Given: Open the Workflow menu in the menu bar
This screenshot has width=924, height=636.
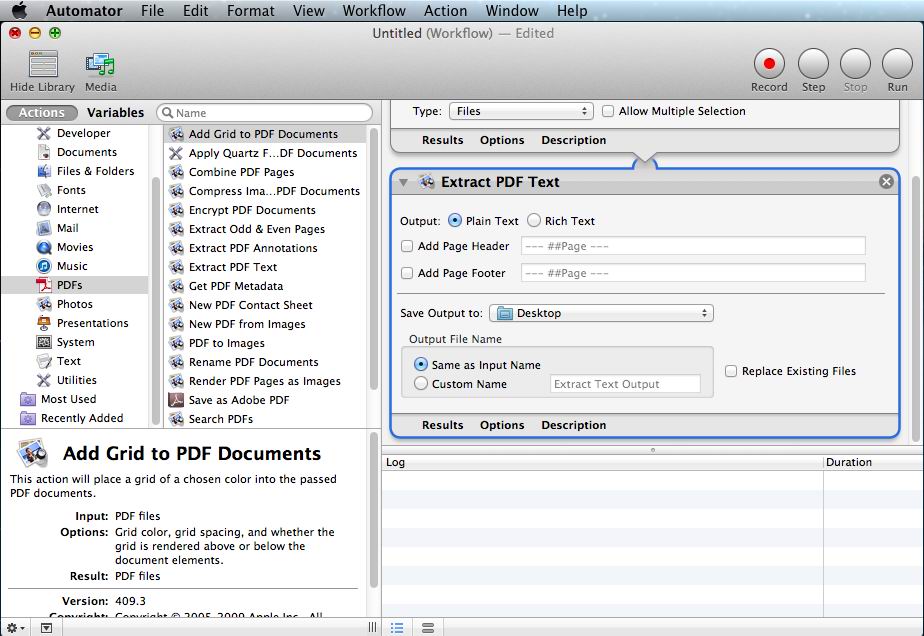Looking at the screenshot, I should (374, 11).
